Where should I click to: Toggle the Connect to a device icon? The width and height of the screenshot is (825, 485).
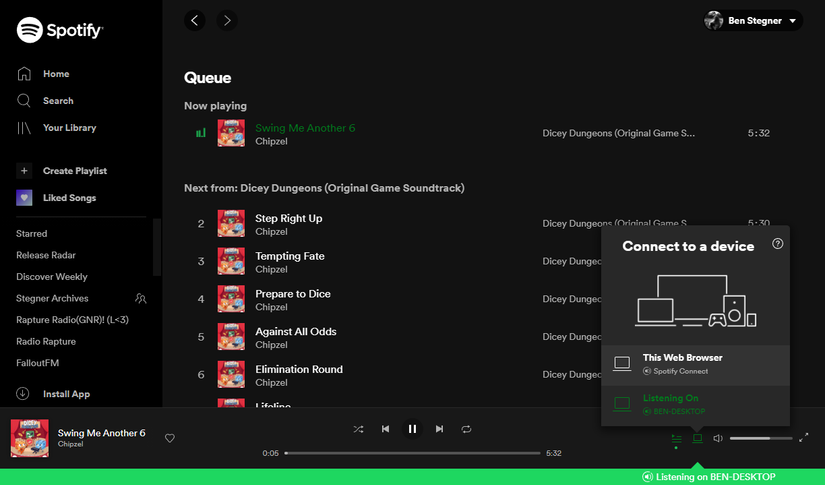pyautogui.click(x=697, y=438)
